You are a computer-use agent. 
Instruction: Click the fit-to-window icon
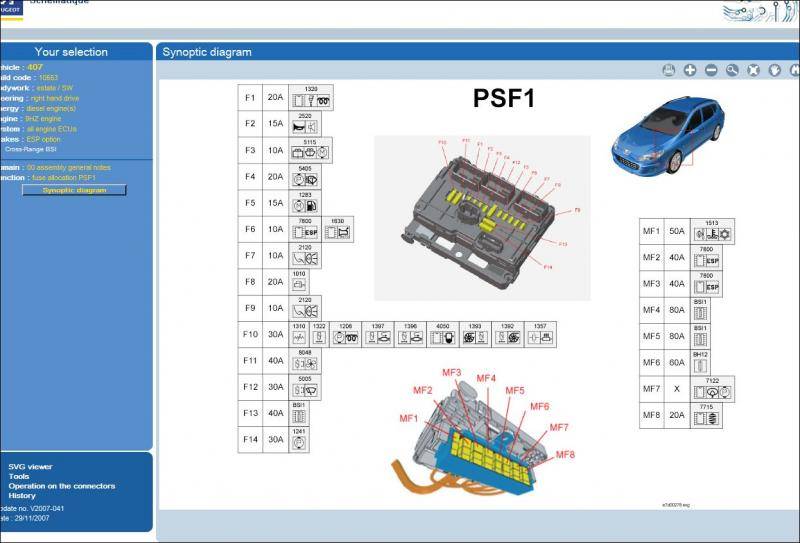point(753,70)
